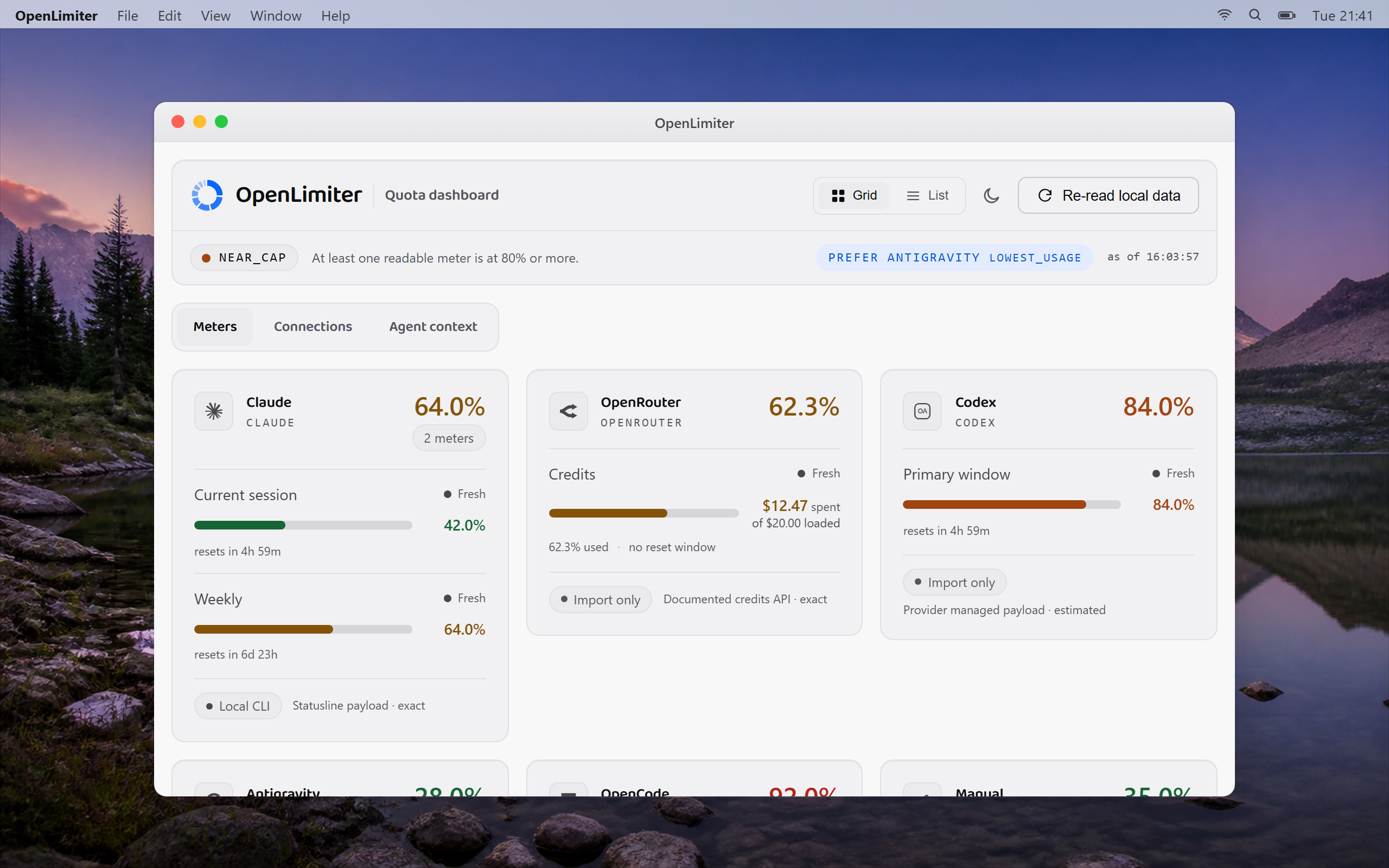Open the Window menu

coord(276,16)
